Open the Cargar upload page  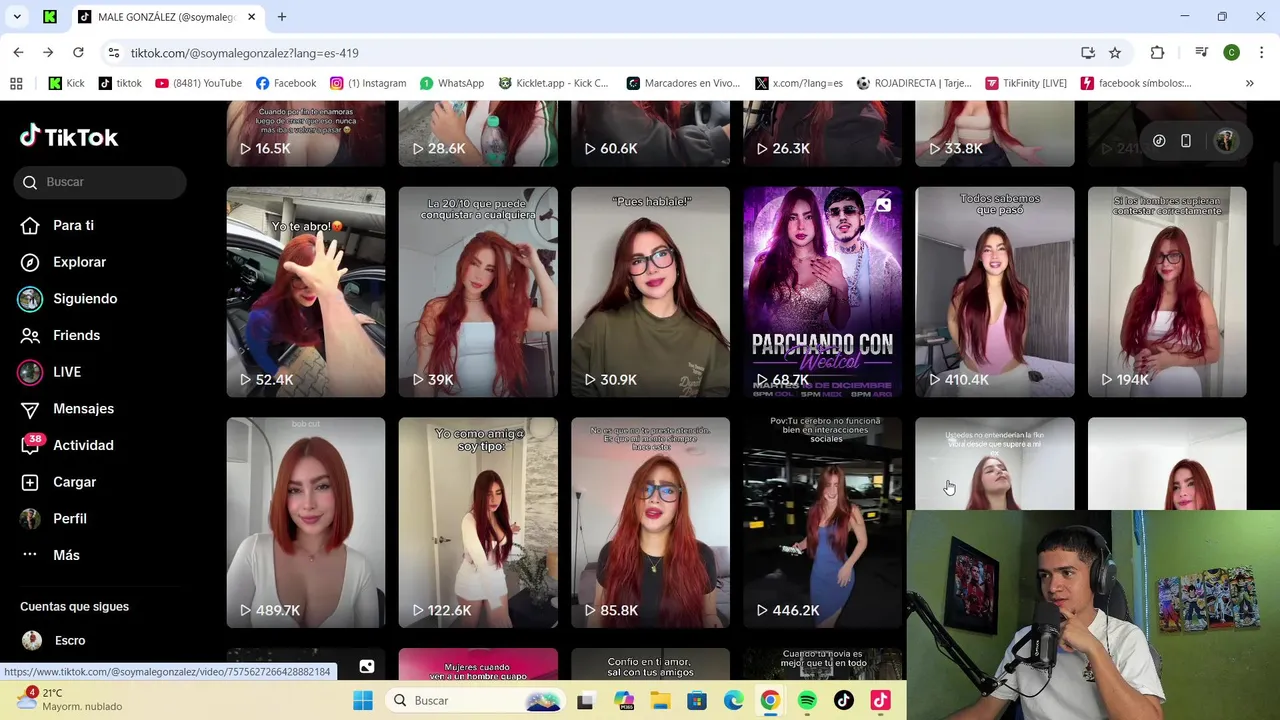(59, 482)
